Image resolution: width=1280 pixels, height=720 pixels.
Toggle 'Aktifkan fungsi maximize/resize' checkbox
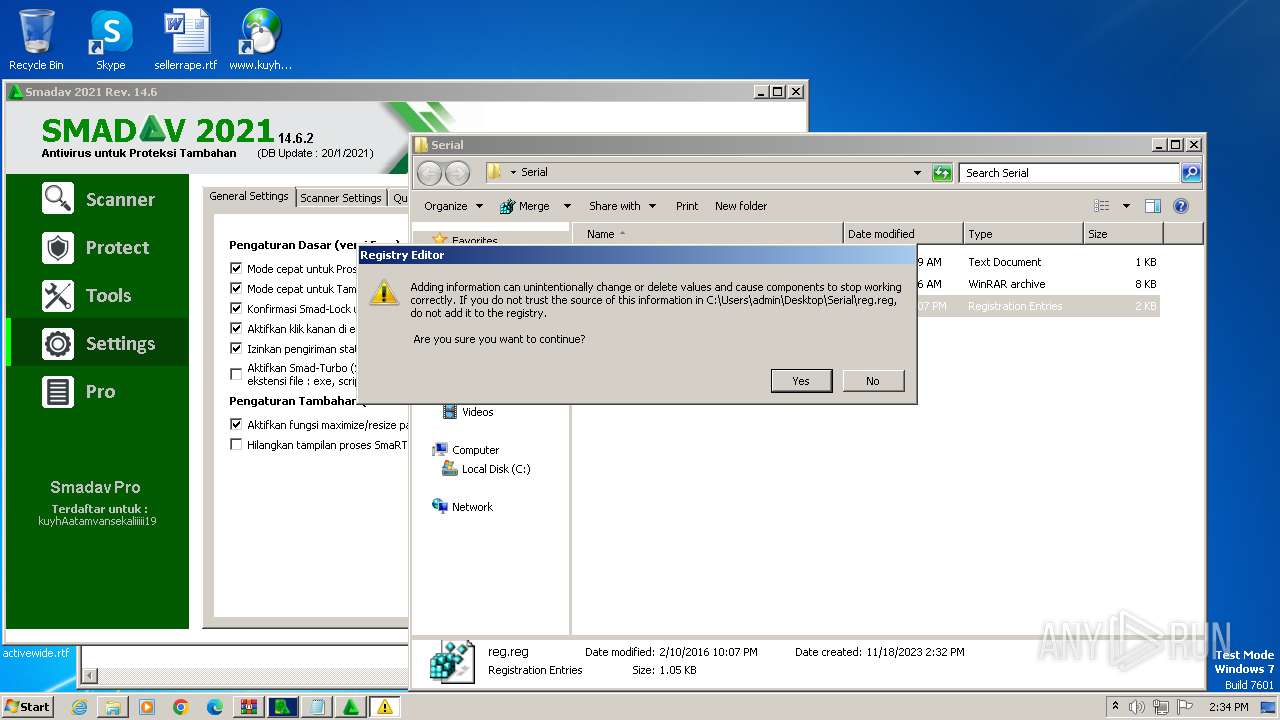click(236, 425)
